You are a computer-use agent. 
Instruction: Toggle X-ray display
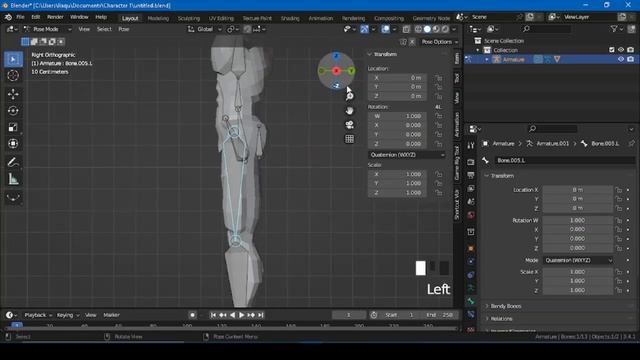coord(406,29)
